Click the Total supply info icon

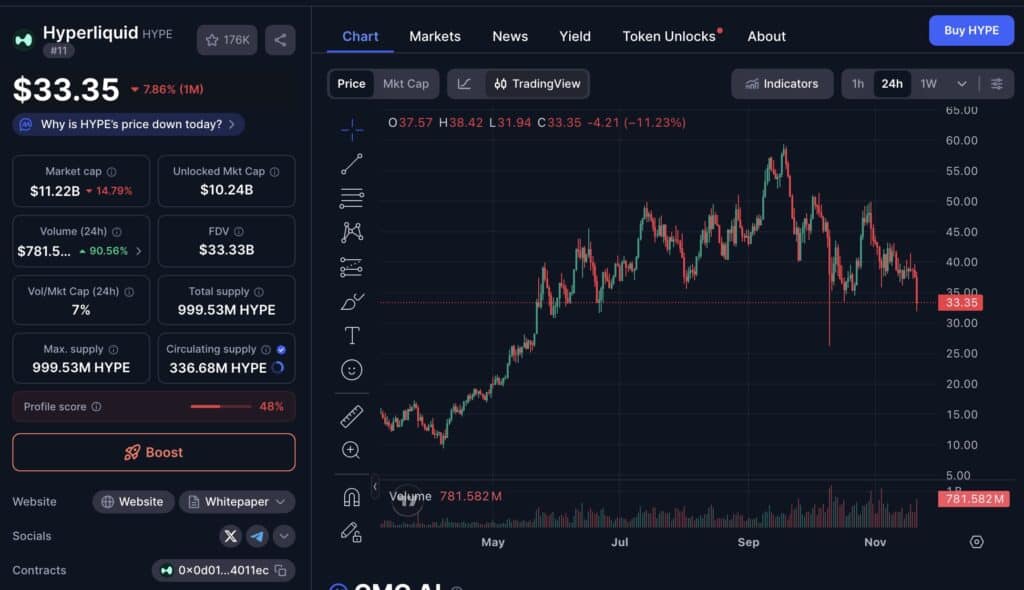[x=259, y=292]
